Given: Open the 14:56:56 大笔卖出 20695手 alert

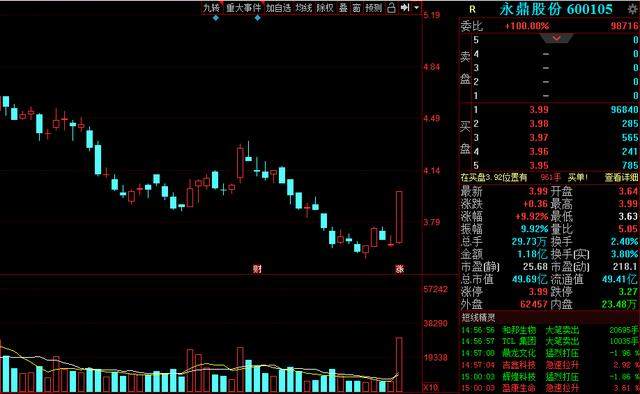Looking at the screenshot, I should (549, 329).
